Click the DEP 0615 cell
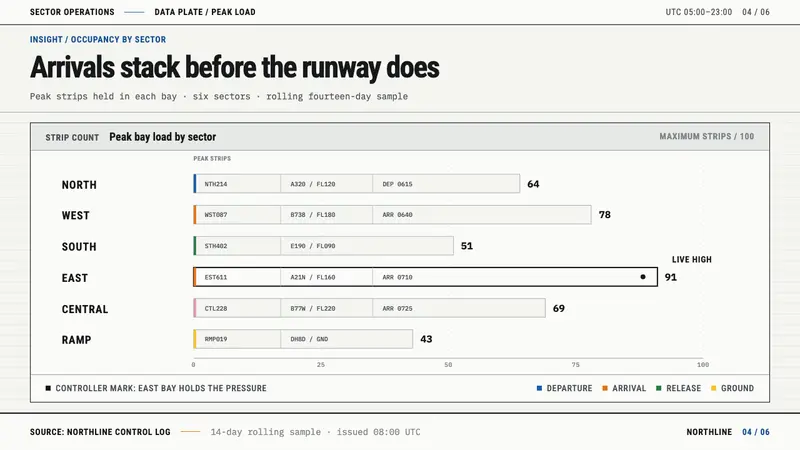The image size is (800, 450). 446,184
